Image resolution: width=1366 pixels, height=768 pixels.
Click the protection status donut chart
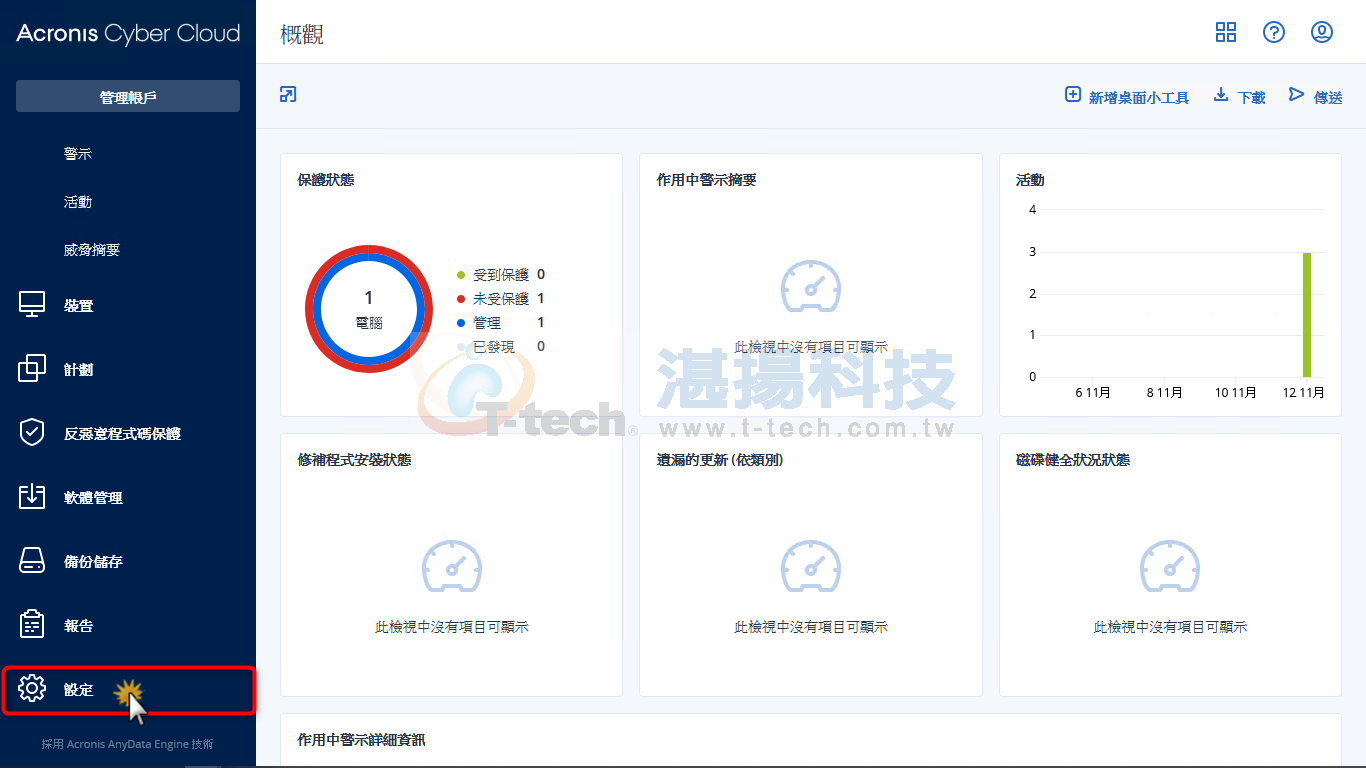(369, 309)
